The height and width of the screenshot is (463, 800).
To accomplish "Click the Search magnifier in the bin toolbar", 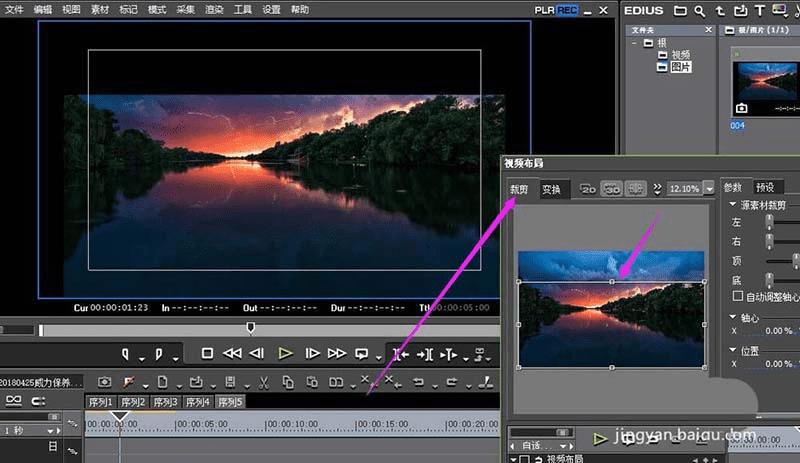I will tap(699, 10).
